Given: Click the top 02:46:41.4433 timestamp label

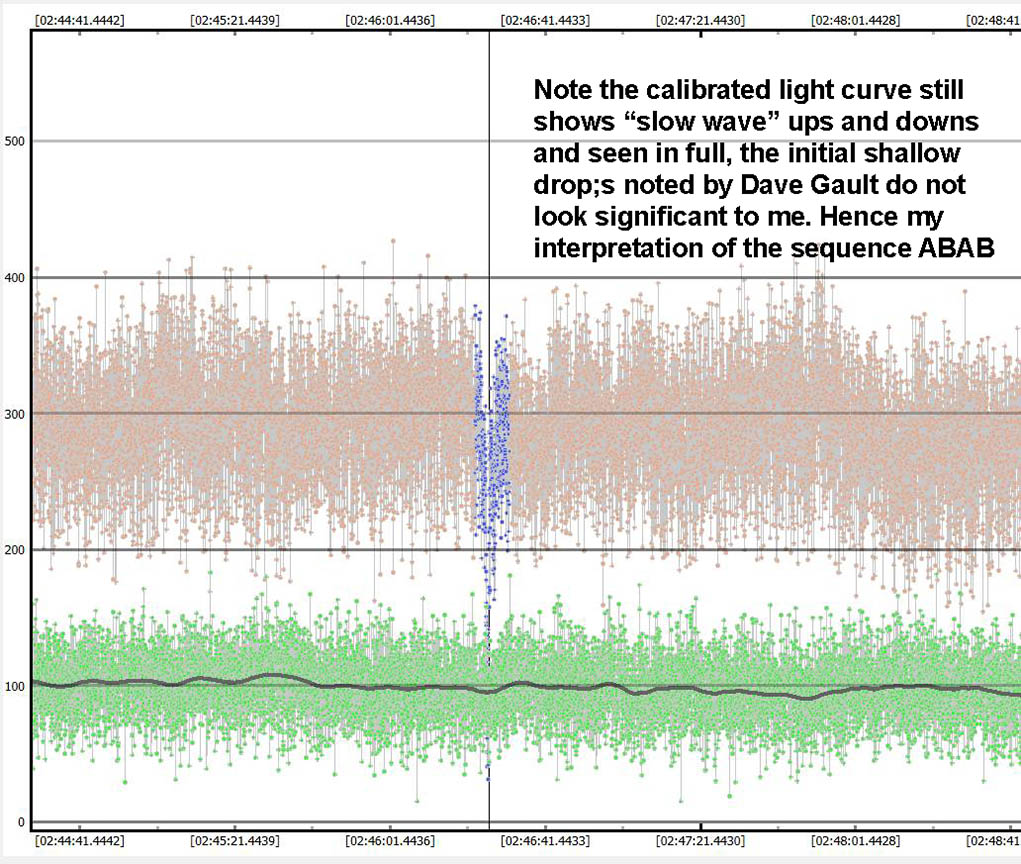Looking at the screenshot, I should point(545,19).
